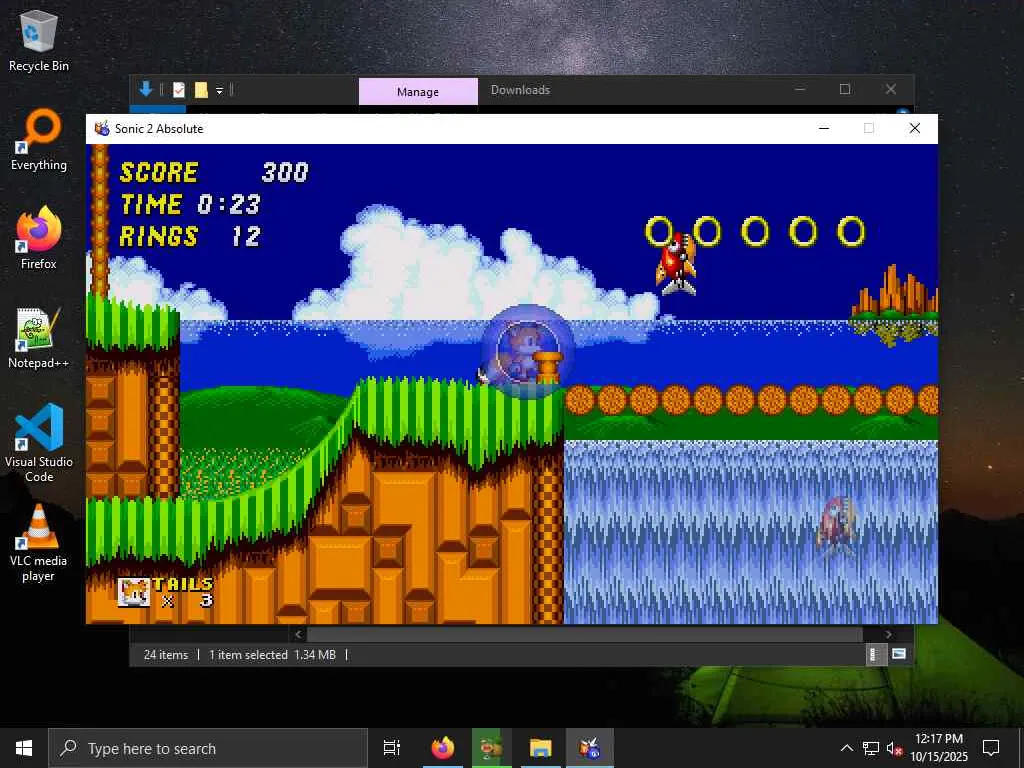Image resolution: width=1024 pixels, height=768 pixels.
Task: Close the Sonic 2 Absolute window
Action: (915, 128)
